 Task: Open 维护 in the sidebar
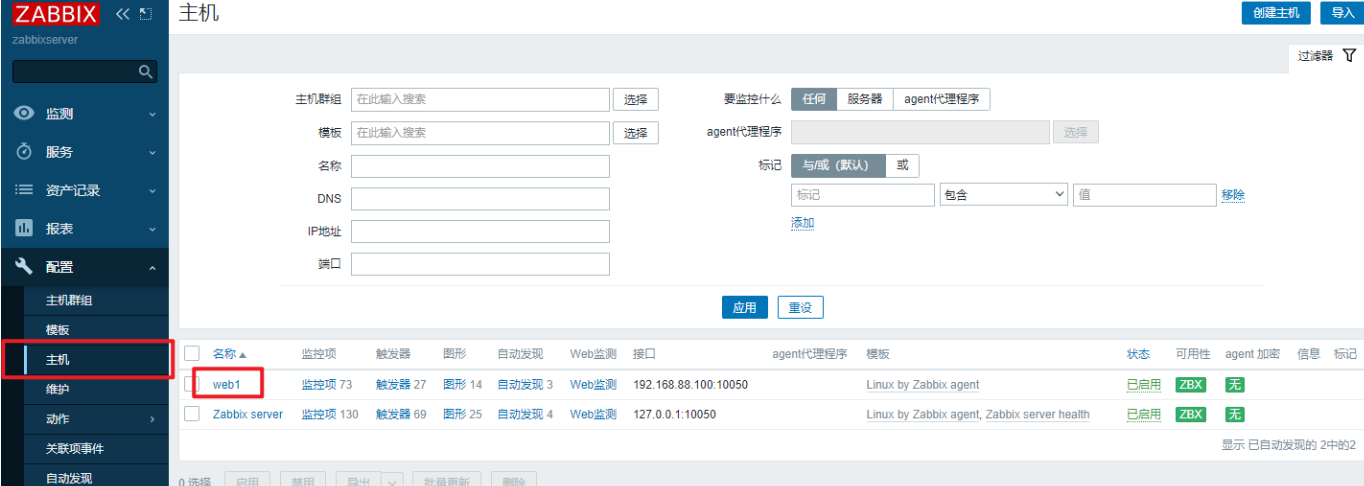[58, 389]
